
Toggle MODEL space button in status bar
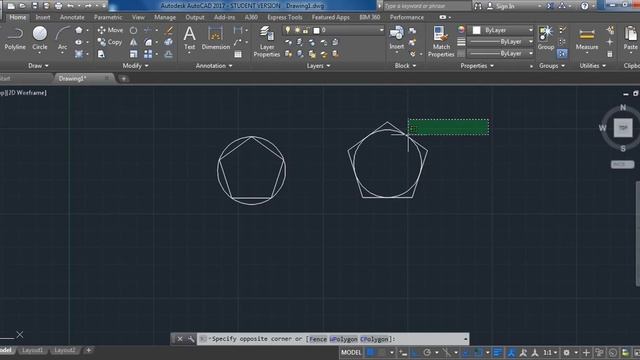pyautogui.click(x=351, y=352)
